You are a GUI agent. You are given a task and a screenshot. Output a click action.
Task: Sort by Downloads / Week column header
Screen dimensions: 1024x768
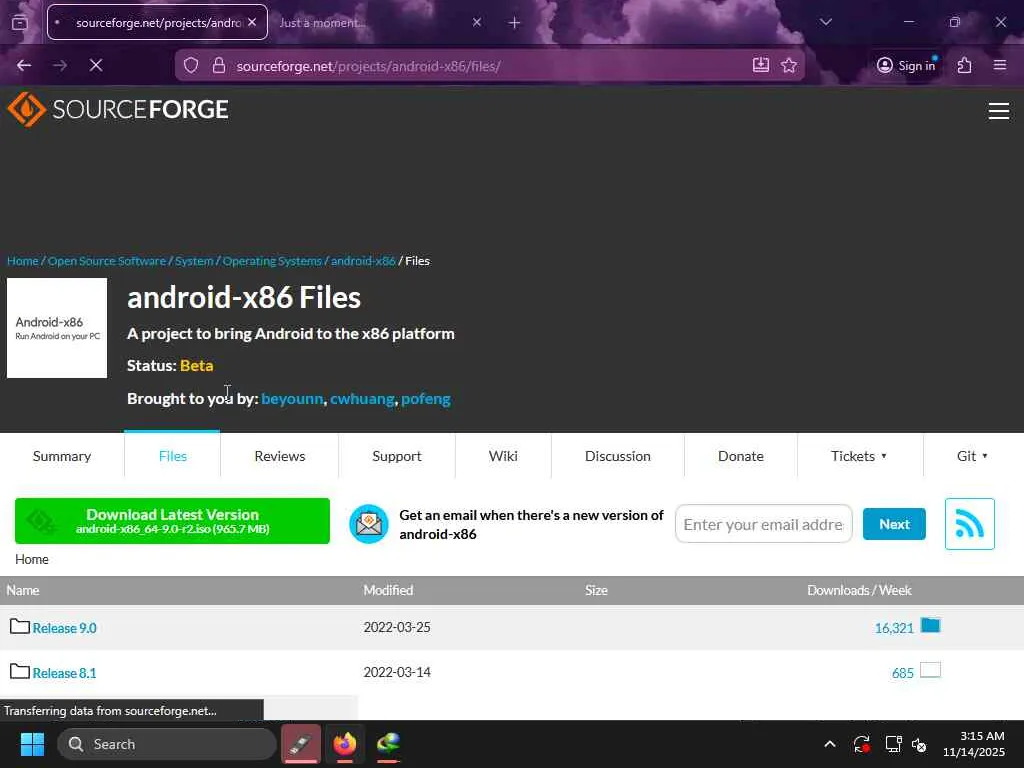(859, 590)
